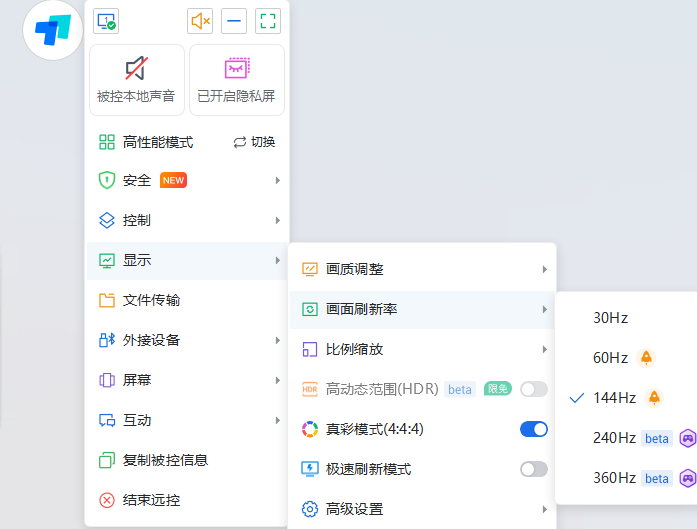This screenshot has width=697, height=529.
Task: Click the lightning monitor 极速刷新模式 icon
Action: point(310,469)
